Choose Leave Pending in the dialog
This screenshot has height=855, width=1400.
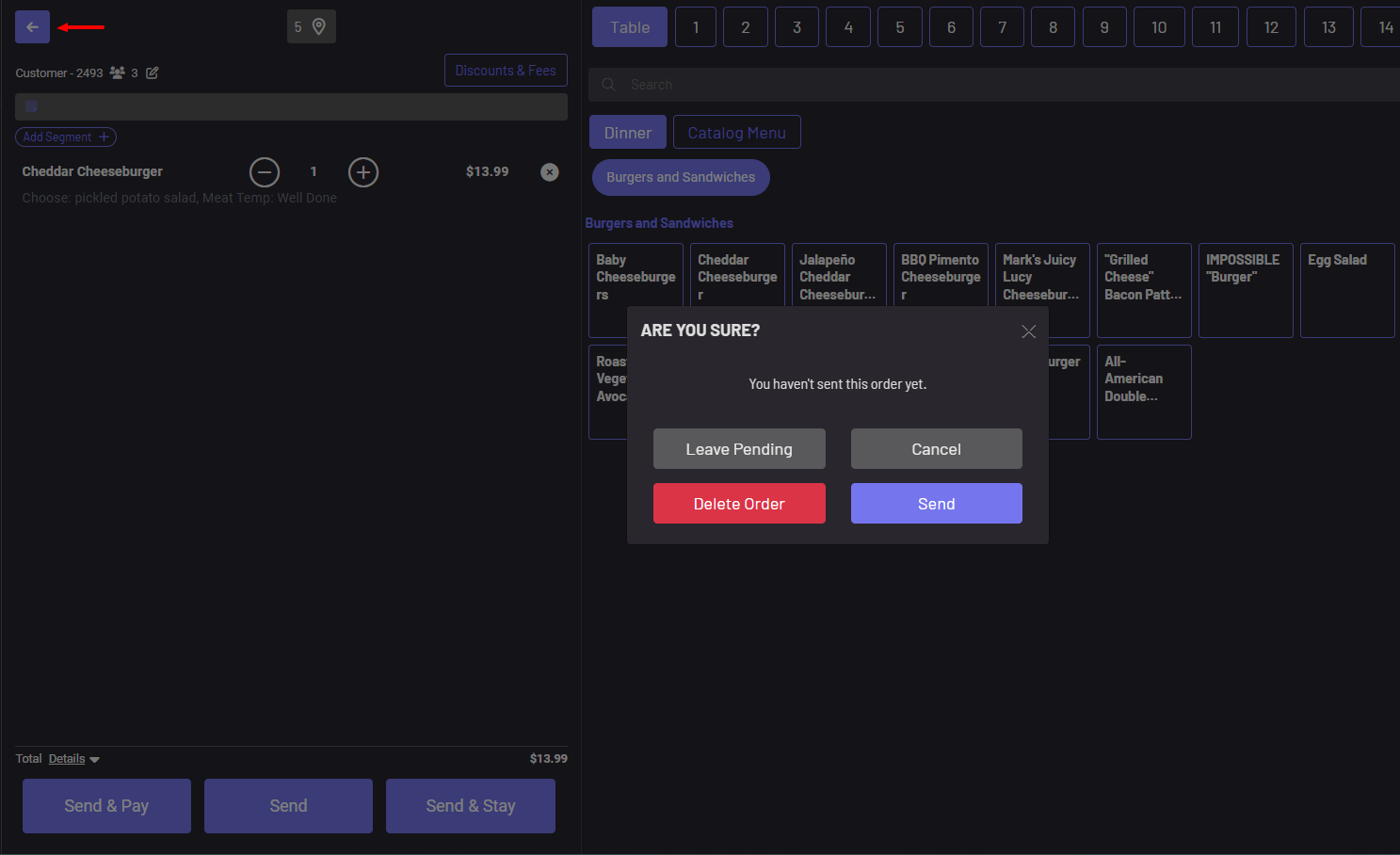pos(739,449)
